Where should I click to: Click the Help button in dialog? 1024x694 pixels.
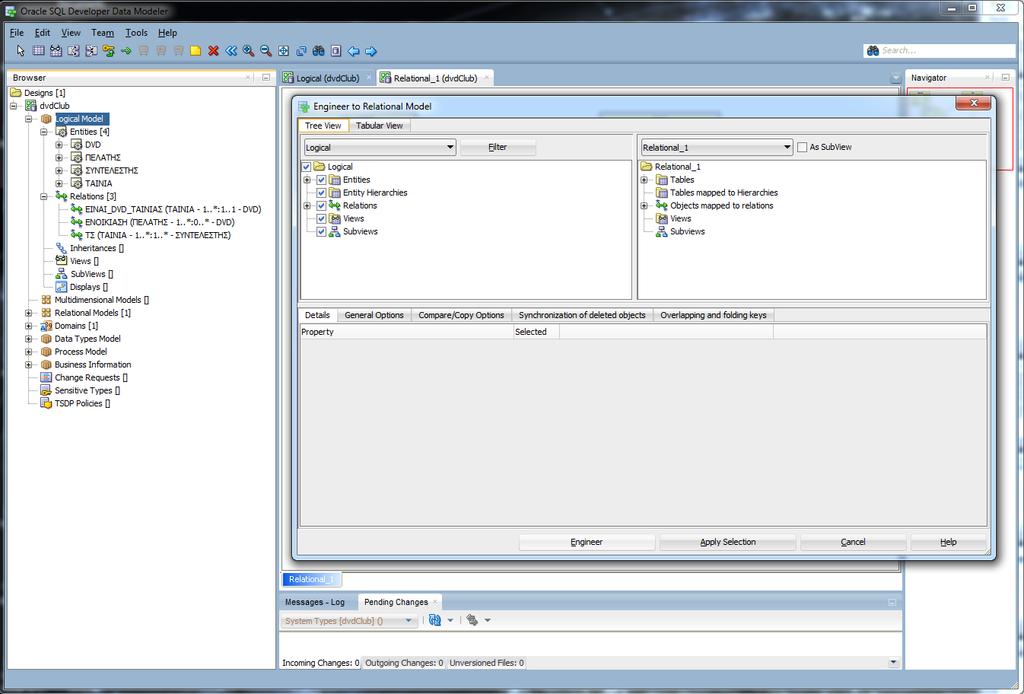[948, 542]
